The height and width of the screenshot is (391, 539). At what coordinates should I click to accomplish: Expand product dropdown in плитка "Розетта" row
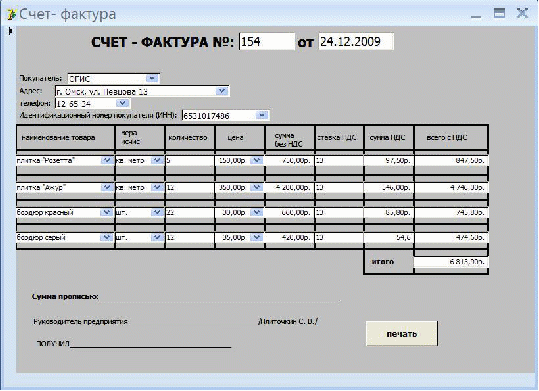(107, 160)
